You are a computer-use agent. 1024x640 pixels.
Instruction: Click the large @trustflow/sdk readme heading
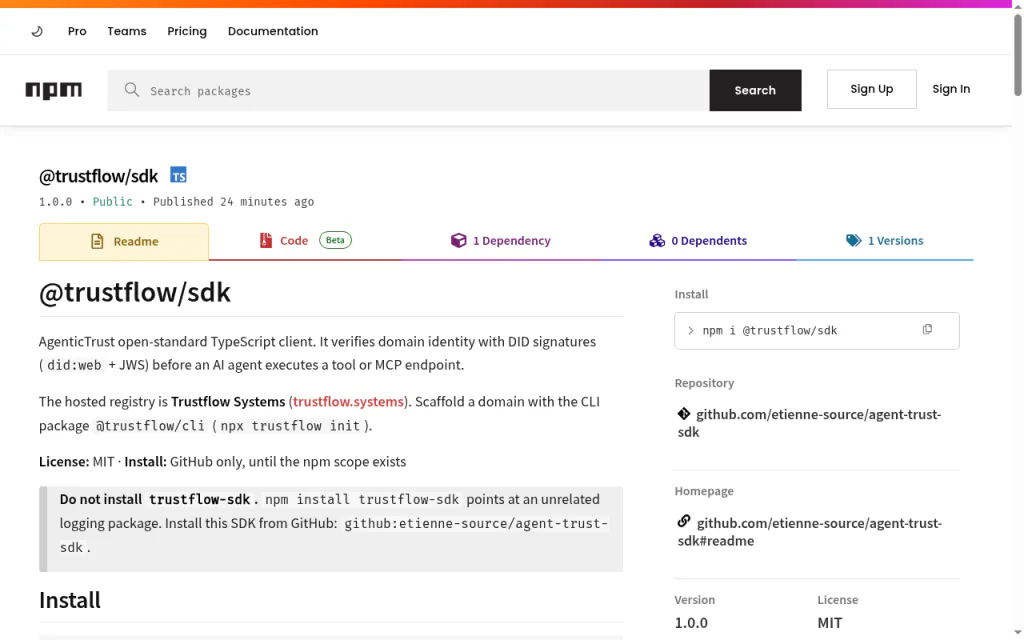135,292
